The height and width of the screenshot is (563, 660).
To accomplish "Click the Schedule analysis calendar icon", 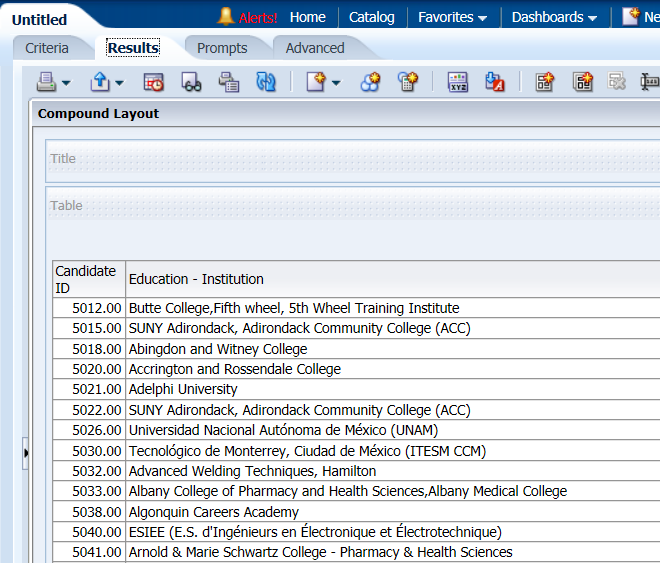I will click(153, 82).
